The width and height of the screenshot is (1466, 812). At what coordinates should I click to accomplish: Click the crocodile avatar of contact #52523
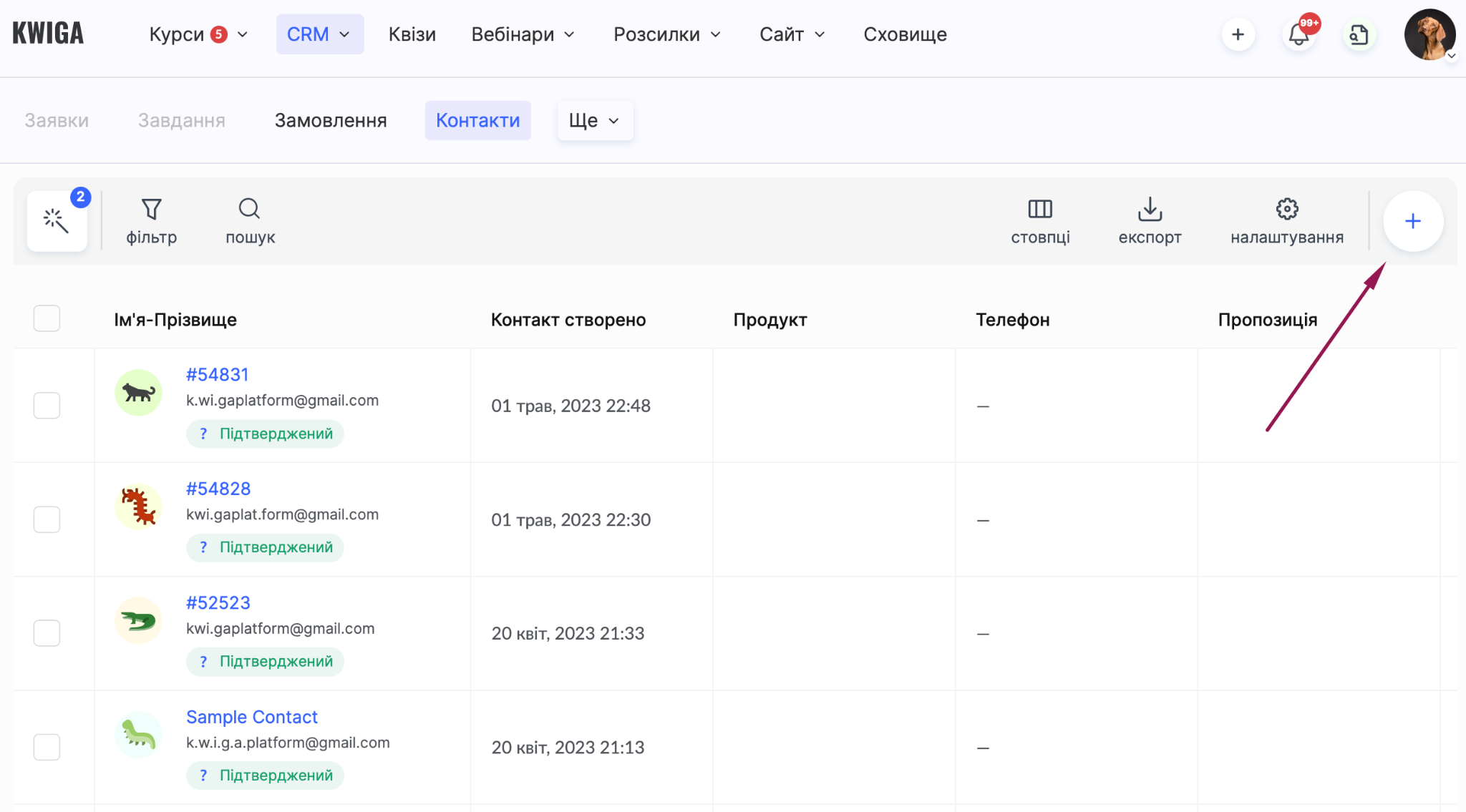pyautogui.click(x=138, y=620)
